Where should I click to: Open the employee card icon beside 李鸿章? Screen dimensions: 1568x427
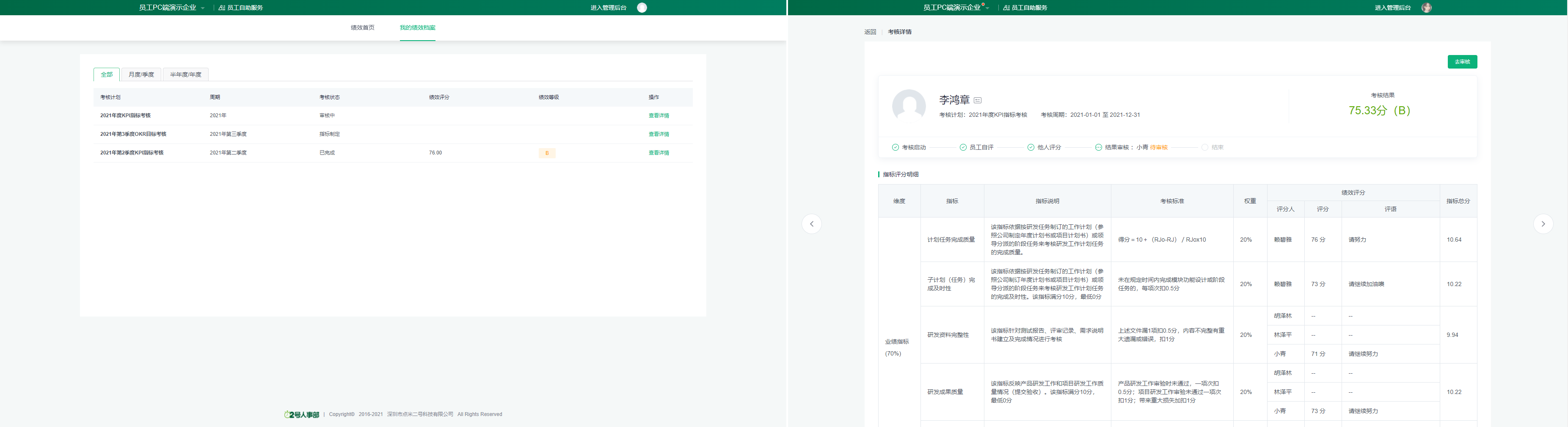pyautogui.click(x=978, y=100)
